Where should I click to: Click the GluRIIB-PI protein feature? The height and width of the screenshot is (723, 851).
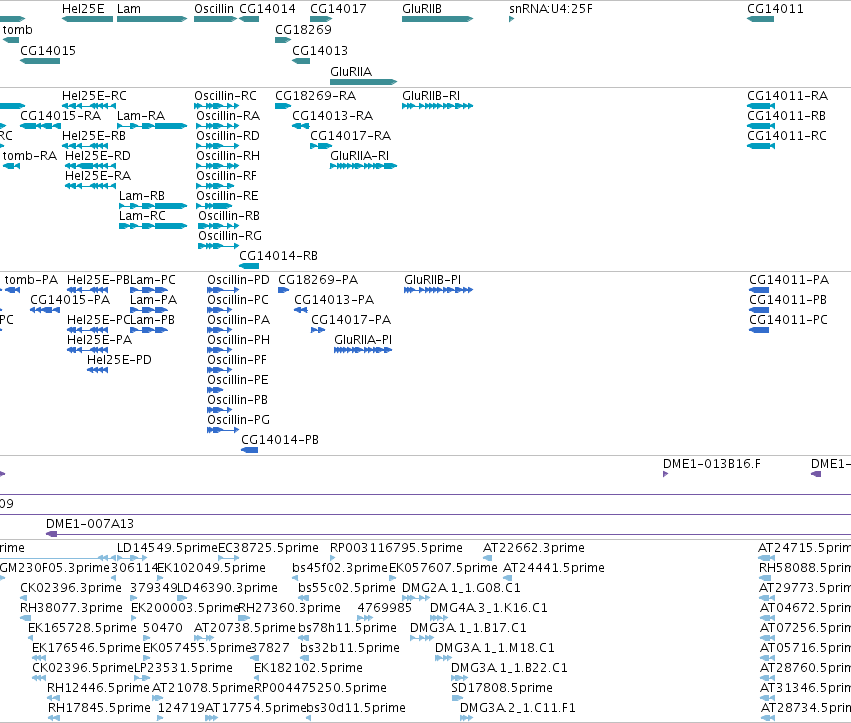(433, 280)
